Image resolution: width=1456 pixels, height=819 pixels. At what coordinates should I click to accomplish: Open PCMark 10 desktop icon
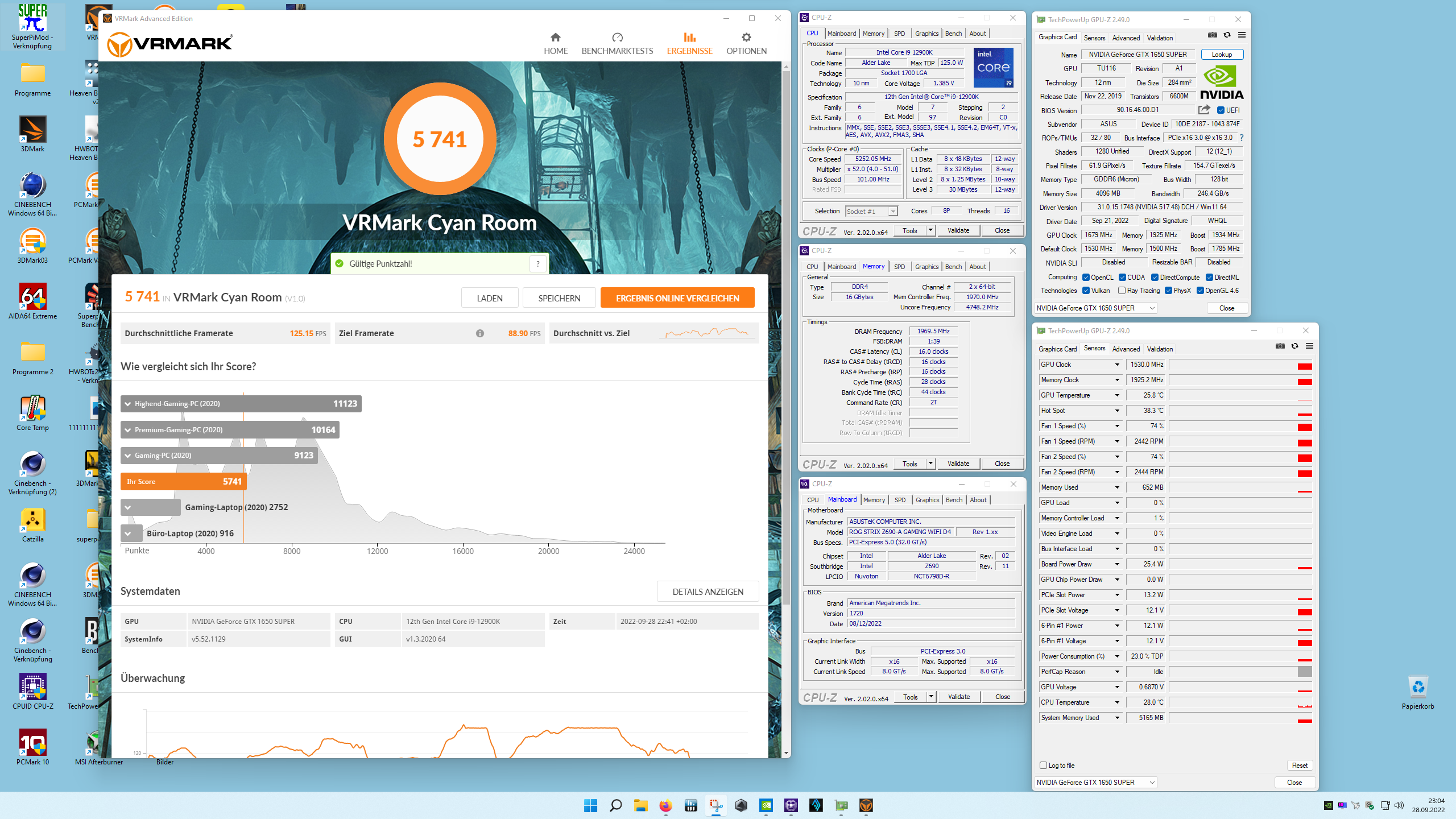pos(32,747)
